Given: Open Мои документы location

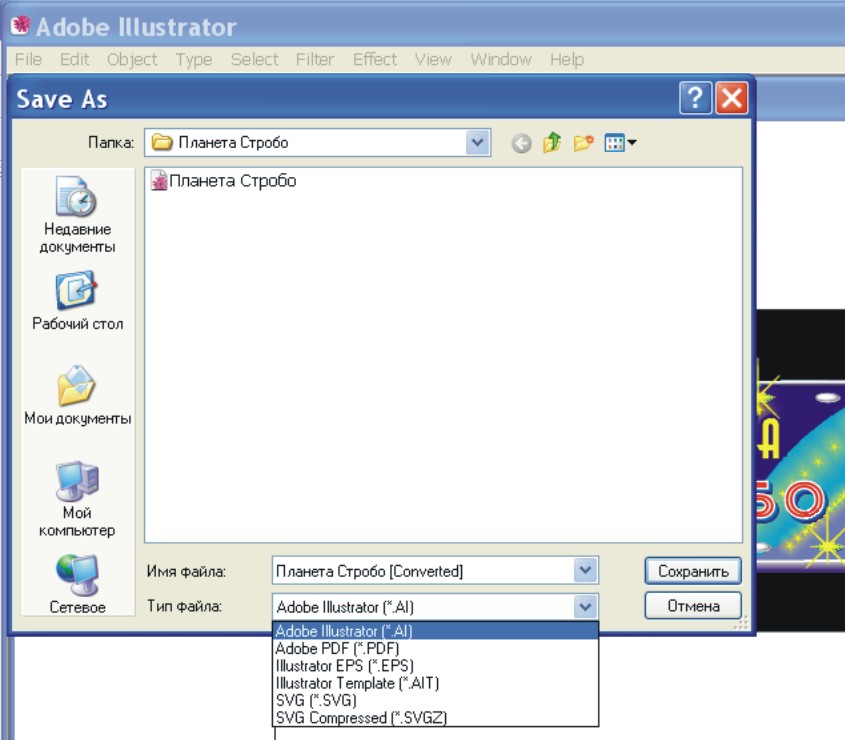Looking at the screenshot, I should (77, 395).
